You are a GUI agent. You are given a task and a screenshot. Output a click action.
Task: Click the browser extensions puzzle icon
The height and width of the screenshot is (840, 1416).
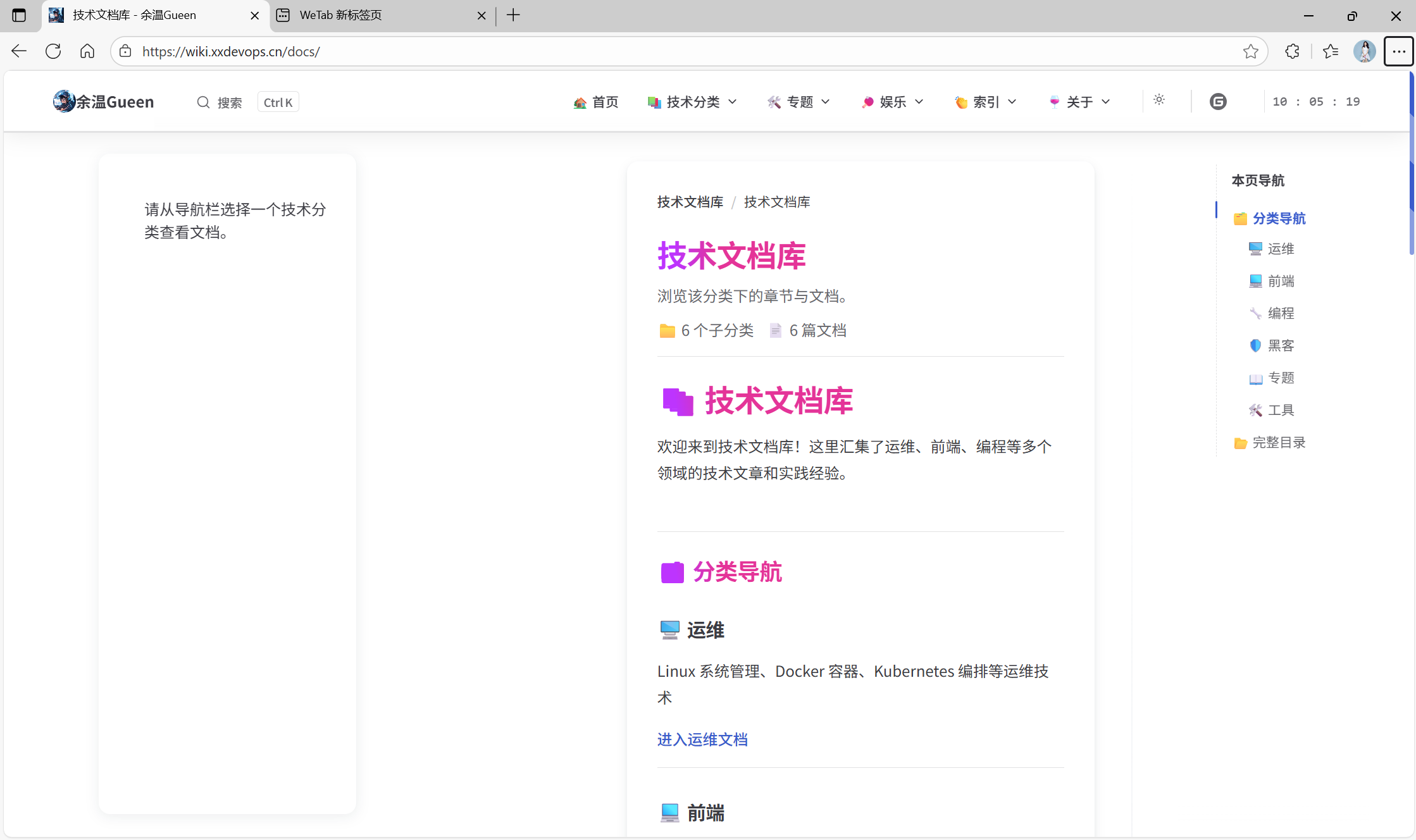(1292, 51)
